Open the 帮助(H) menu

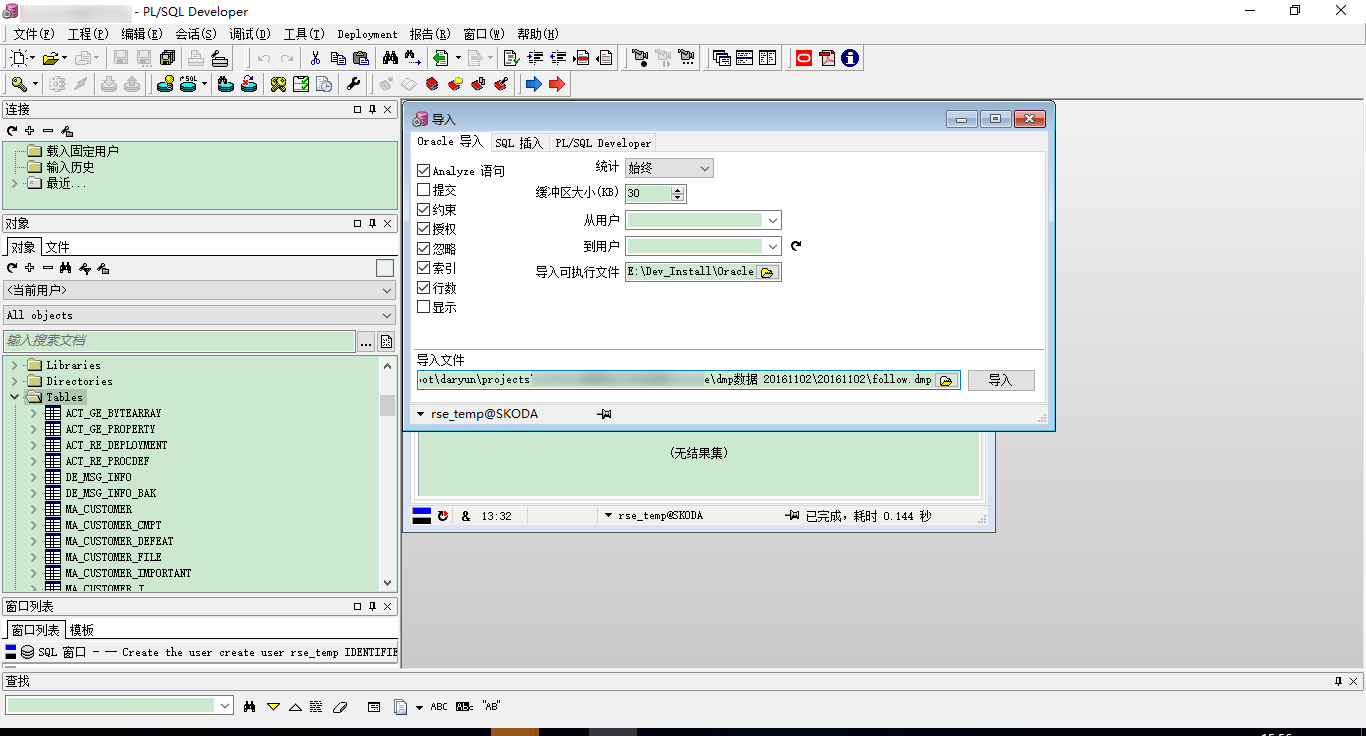pos(538,34)
